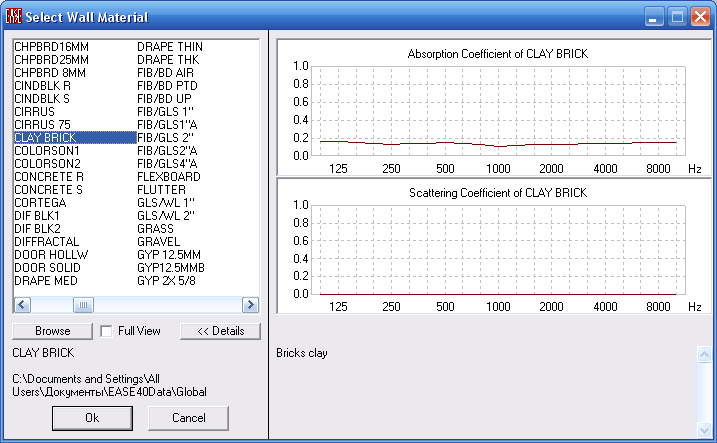This screenshot has width=717, height=443.
Task: Select CINDBLK S material
Action: 42,99
